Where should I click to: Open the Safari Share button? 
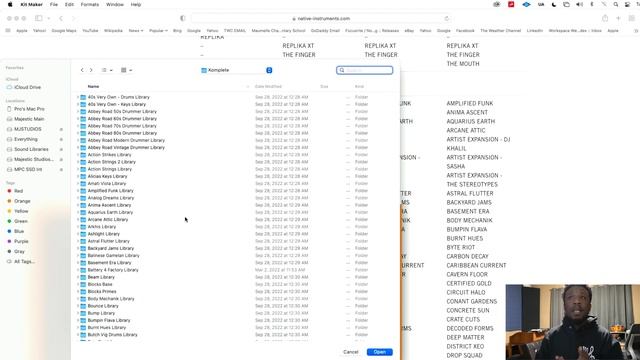coord(605,18)
